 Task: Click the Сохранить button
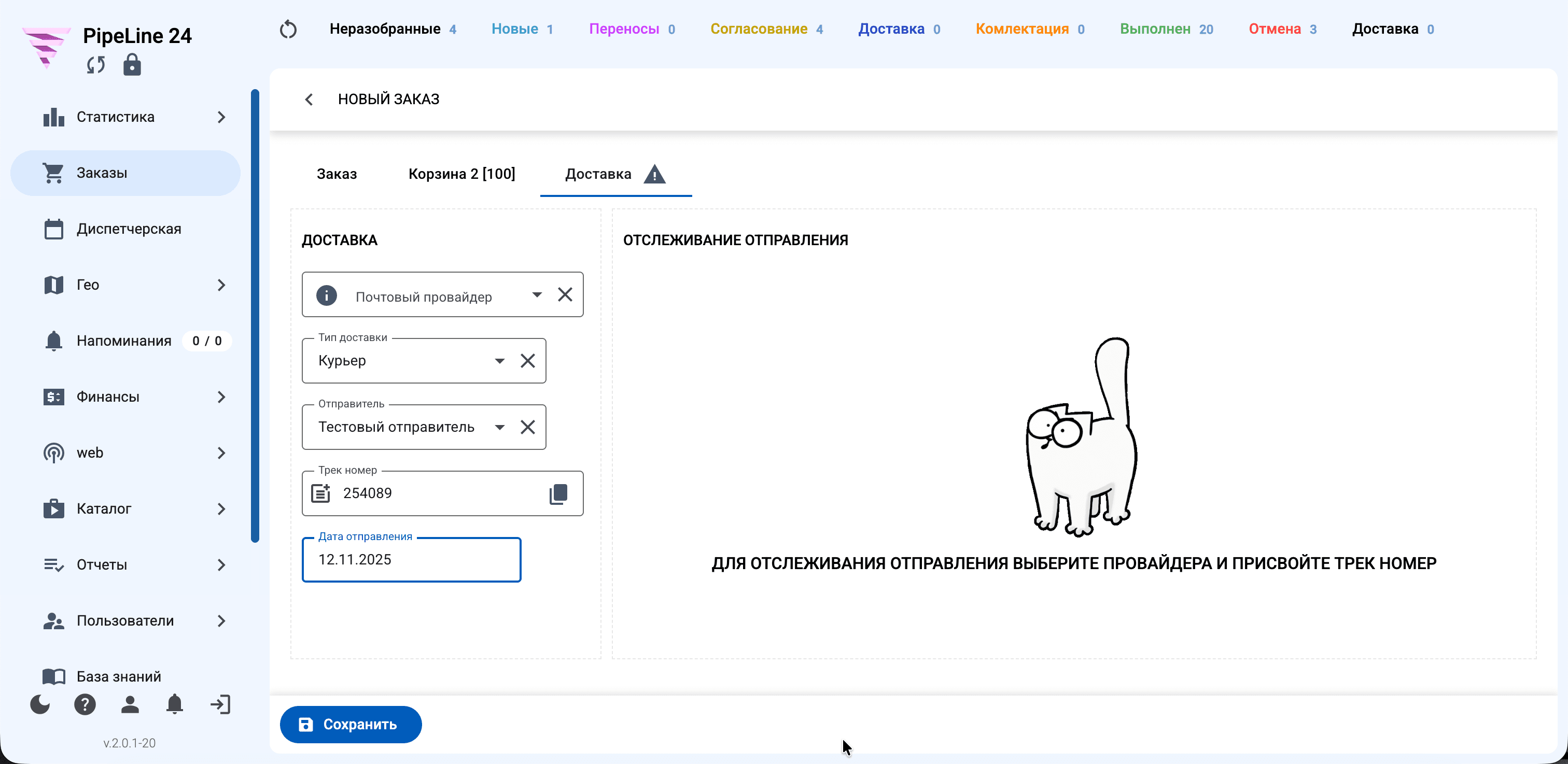351,725
